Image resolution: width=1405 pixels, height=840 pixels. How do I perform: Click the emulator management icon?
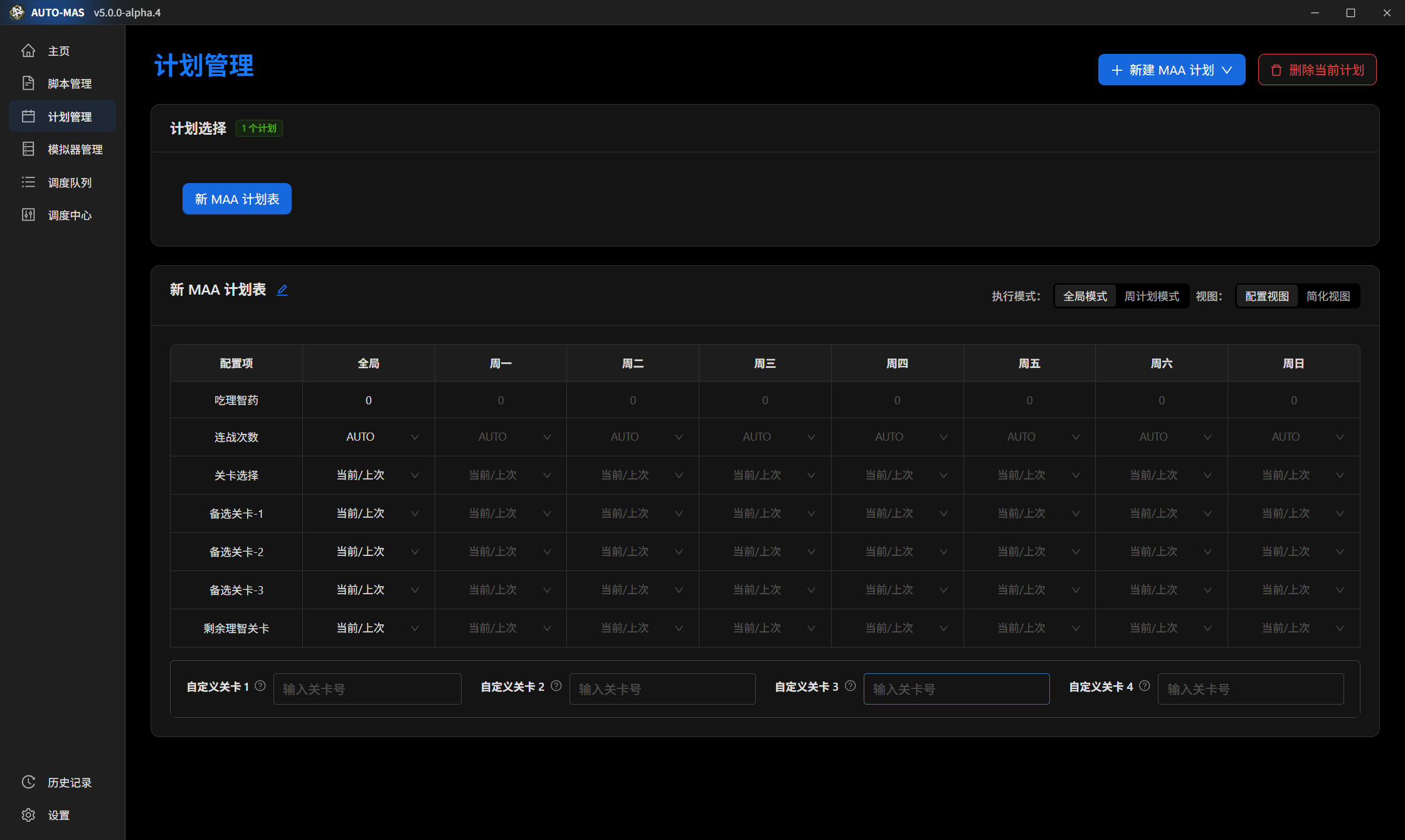(28, 149)
